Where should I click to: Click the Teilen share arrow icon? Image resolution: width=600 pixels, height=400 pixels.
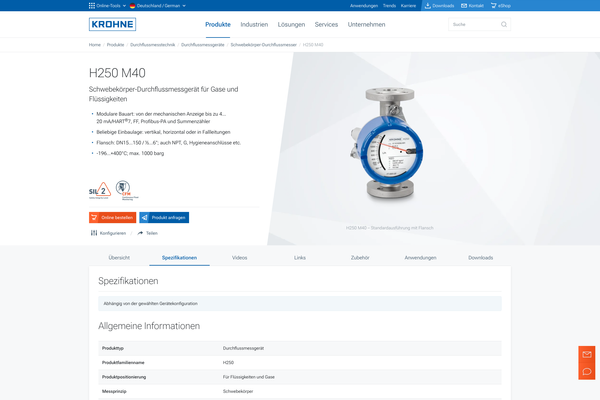click(140, 233)
